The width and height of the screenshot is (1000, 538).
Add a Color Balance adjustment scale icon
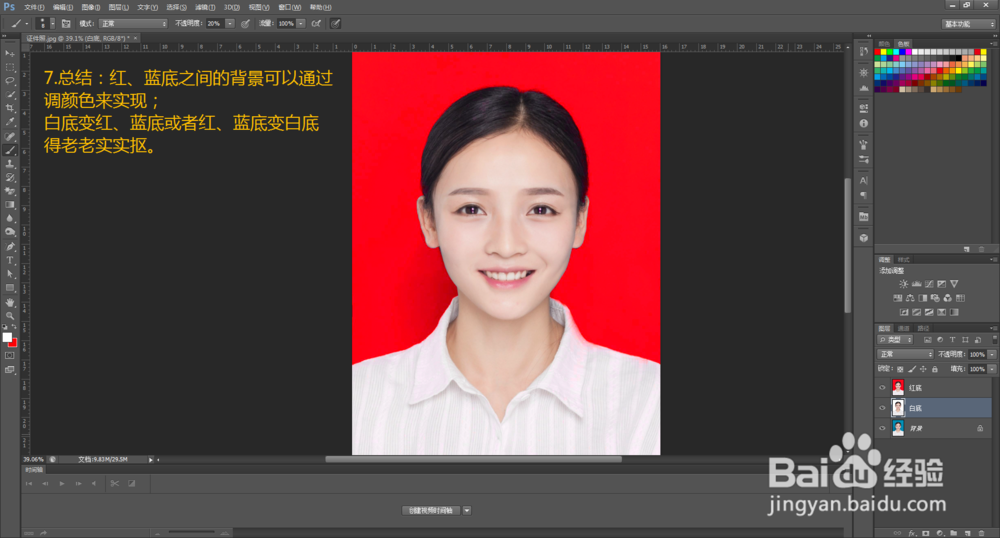click(x=910, y=298)
